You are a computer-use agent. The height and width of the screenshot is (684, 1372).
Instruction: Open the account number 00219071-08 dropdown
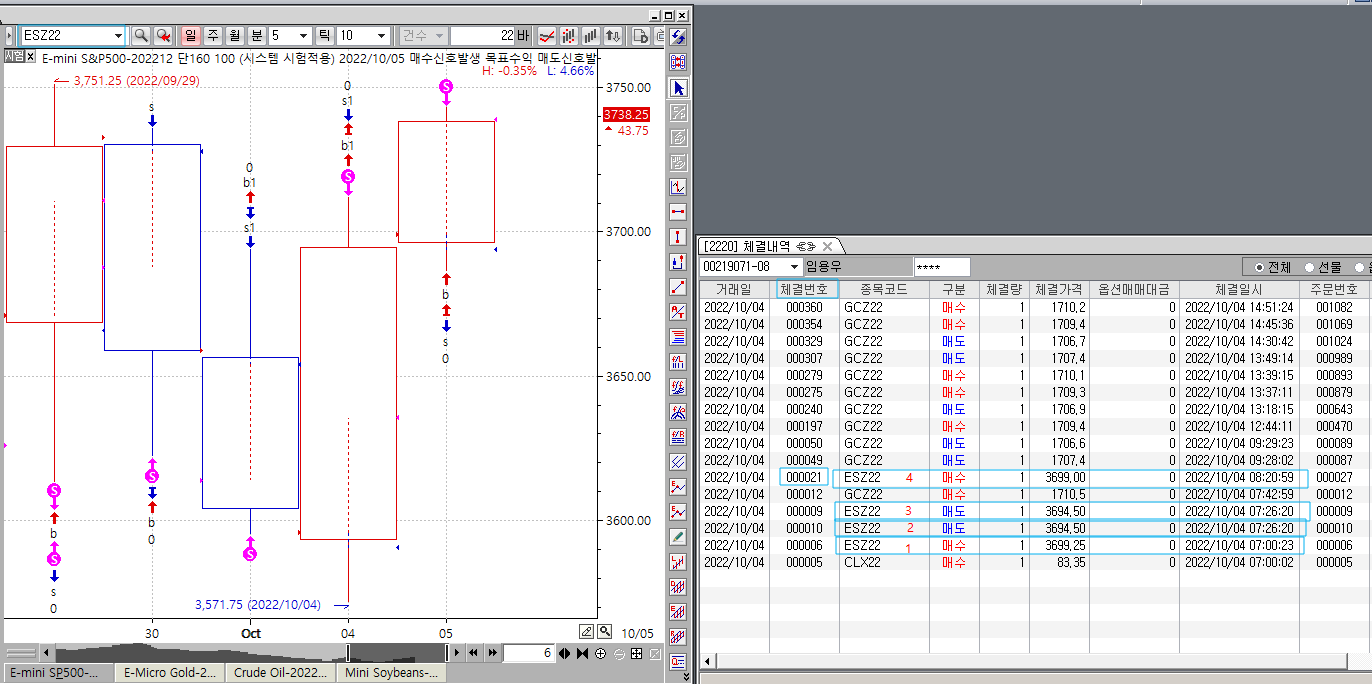pyautogui.click(x=795, y=267)
